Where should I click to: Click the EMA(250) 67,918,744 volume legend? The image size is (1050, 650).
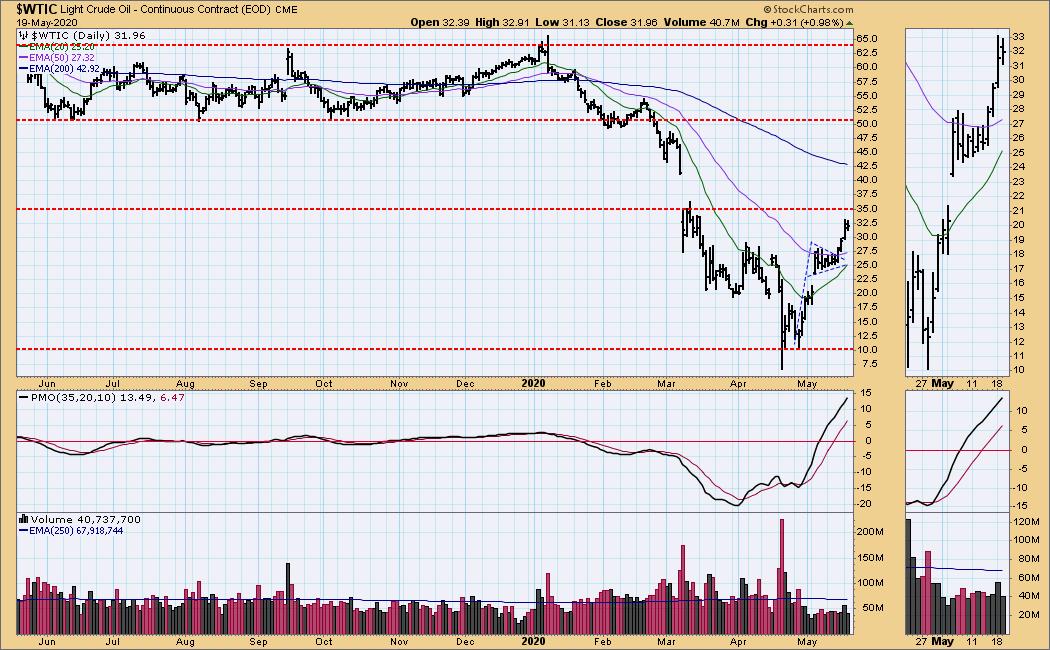pos(76,531)
